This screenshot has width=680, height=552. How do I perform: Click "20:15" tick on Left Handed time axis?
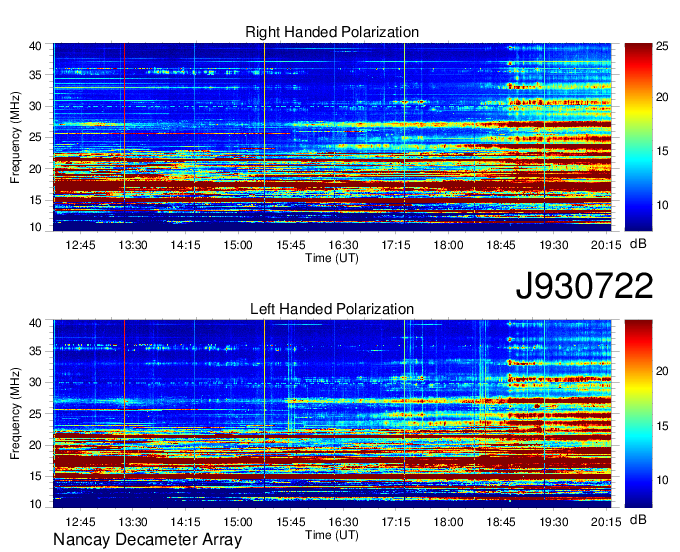tap(606, 522)
